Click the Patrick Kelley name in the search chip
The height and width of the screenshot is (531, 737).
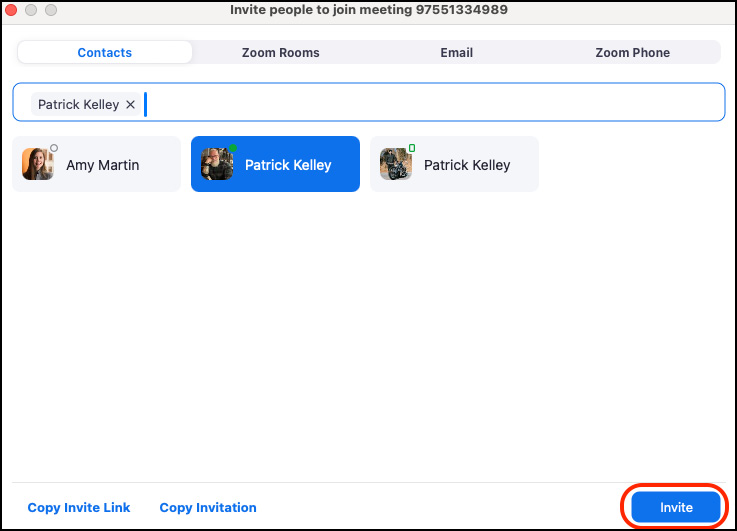point(78,104)
